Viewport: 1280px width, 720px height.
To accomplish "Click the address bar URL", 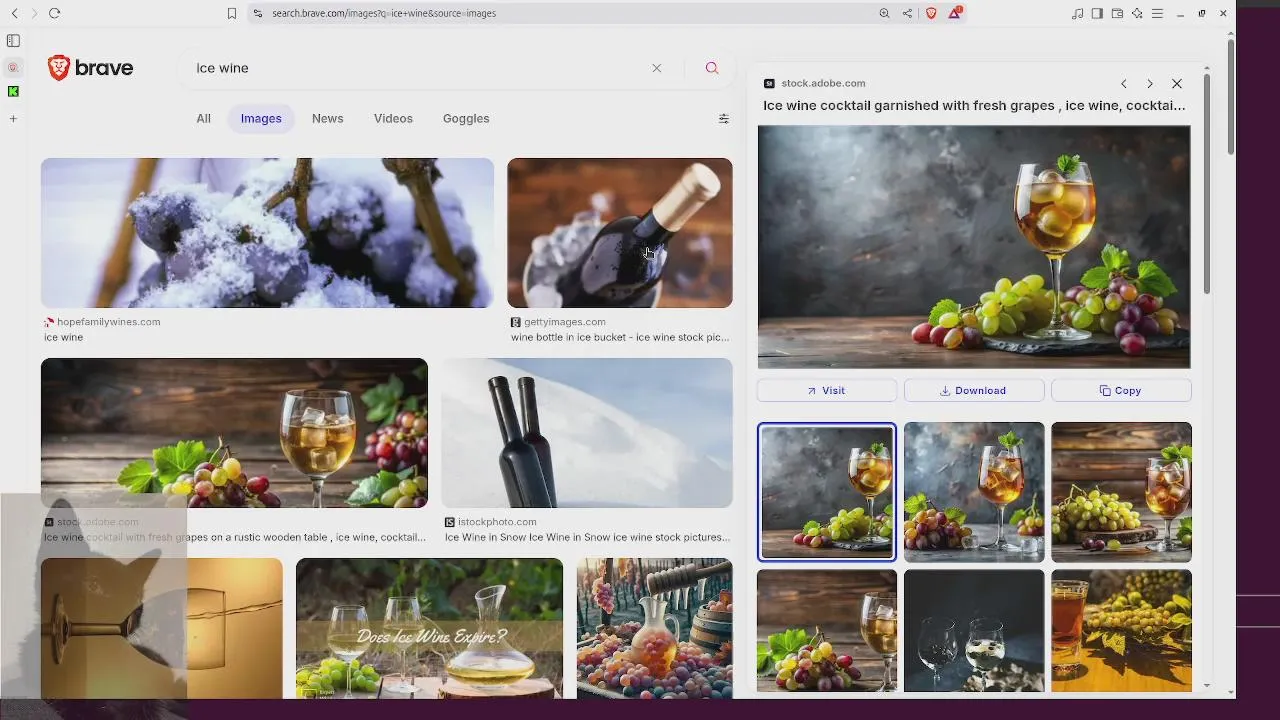I will [x=384, y=13].
